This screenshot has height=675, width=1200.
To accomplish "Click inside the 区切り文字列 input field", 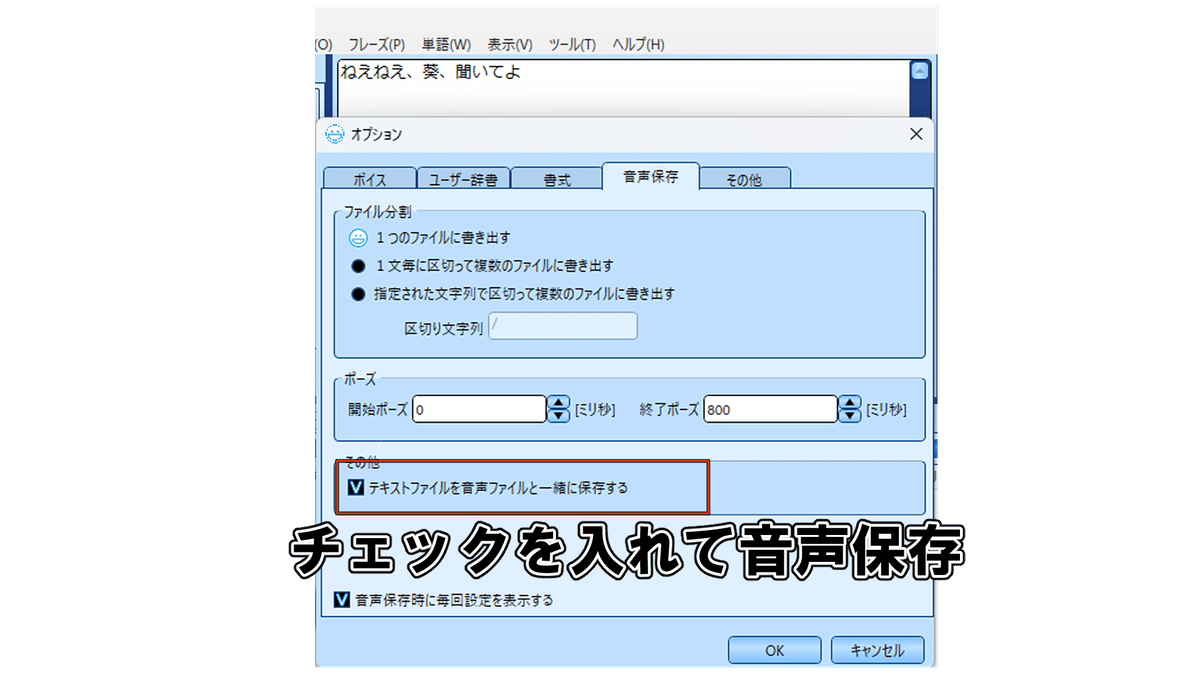I will [562, 326].
